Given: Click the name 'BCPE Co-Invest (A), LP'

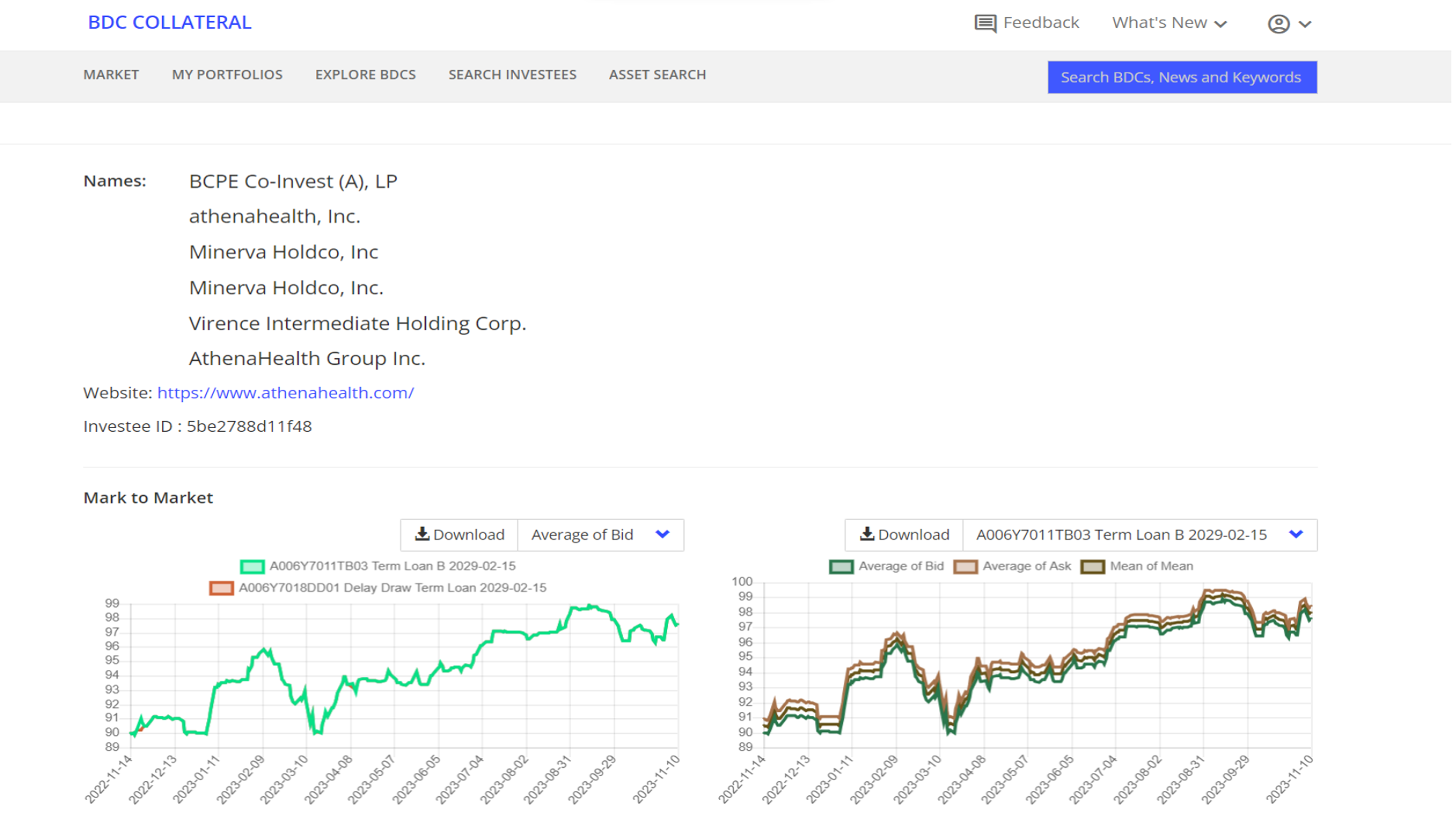Looking at the screenshot, I should tap(293, 181).
